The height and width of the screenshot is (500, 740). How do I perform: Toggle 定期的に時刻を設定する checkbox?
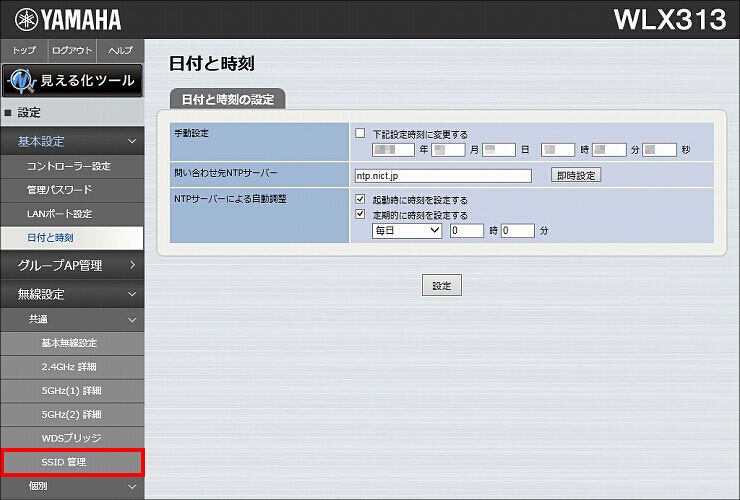360,214
